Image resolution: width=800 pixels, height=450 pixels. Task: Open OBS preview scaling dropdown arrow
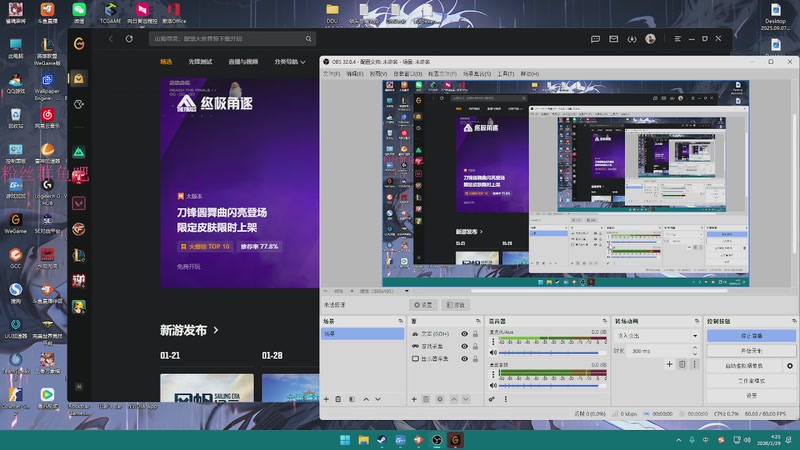pos(407,291)
